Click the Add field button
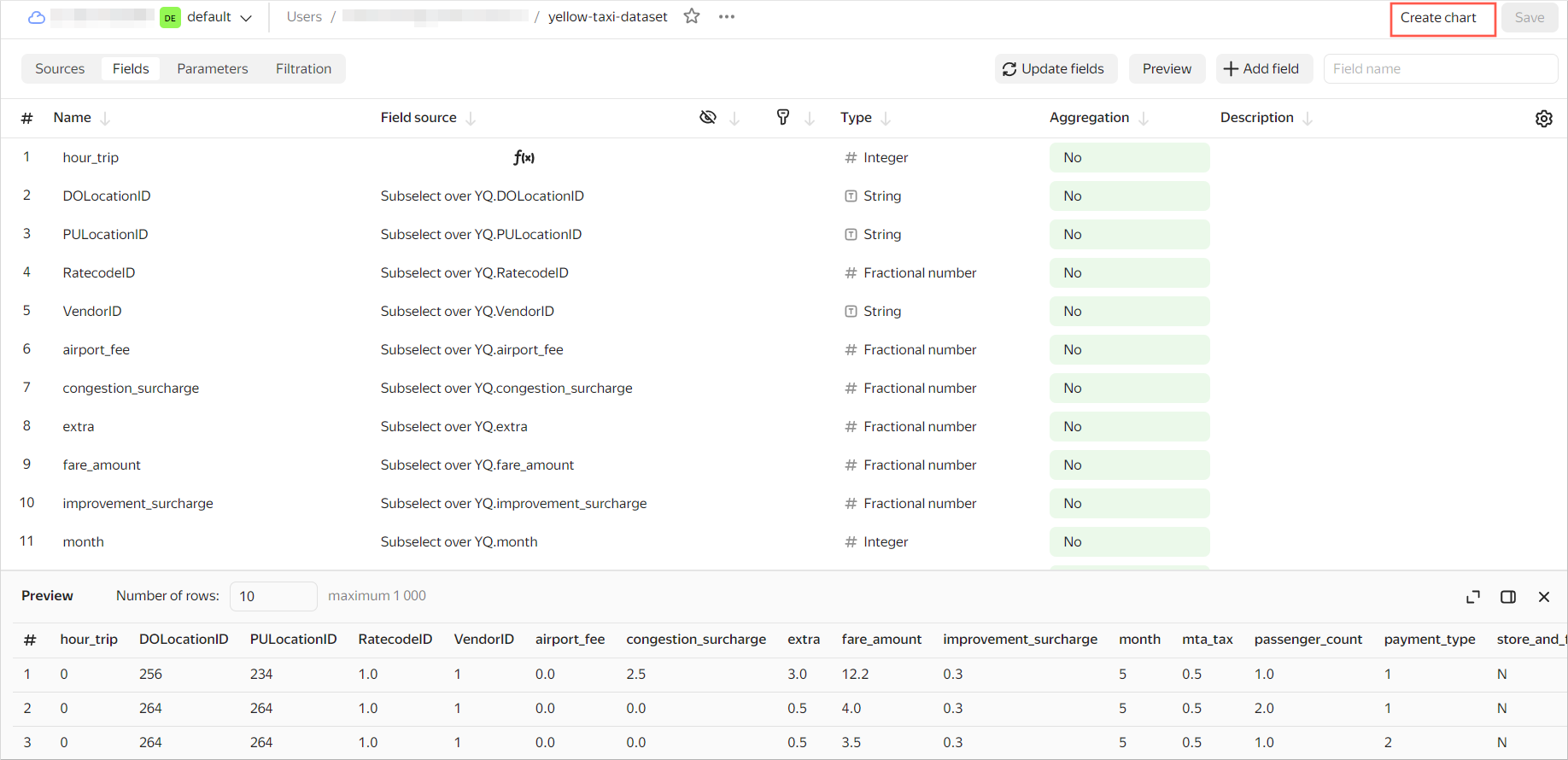 (1261, 68)
